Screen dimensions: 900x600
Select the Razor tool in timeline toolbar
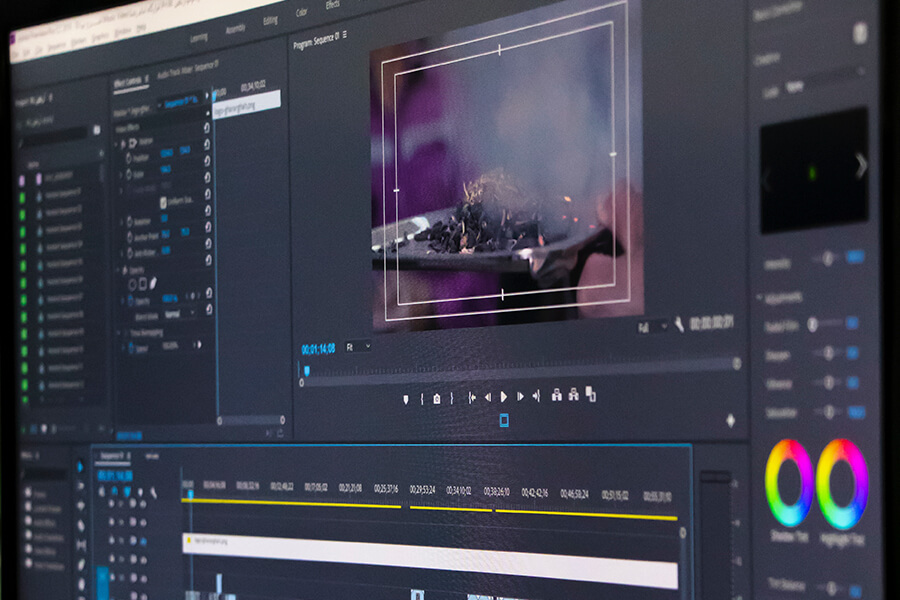(81, 525)
